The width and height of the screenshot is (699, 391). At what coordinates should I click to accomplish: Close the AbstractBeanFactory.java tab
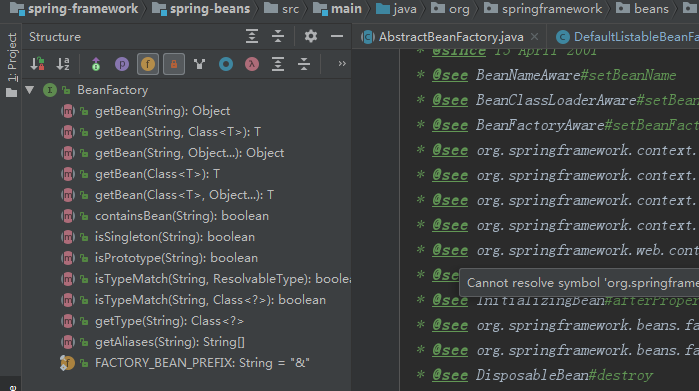(x=535, y=37)
